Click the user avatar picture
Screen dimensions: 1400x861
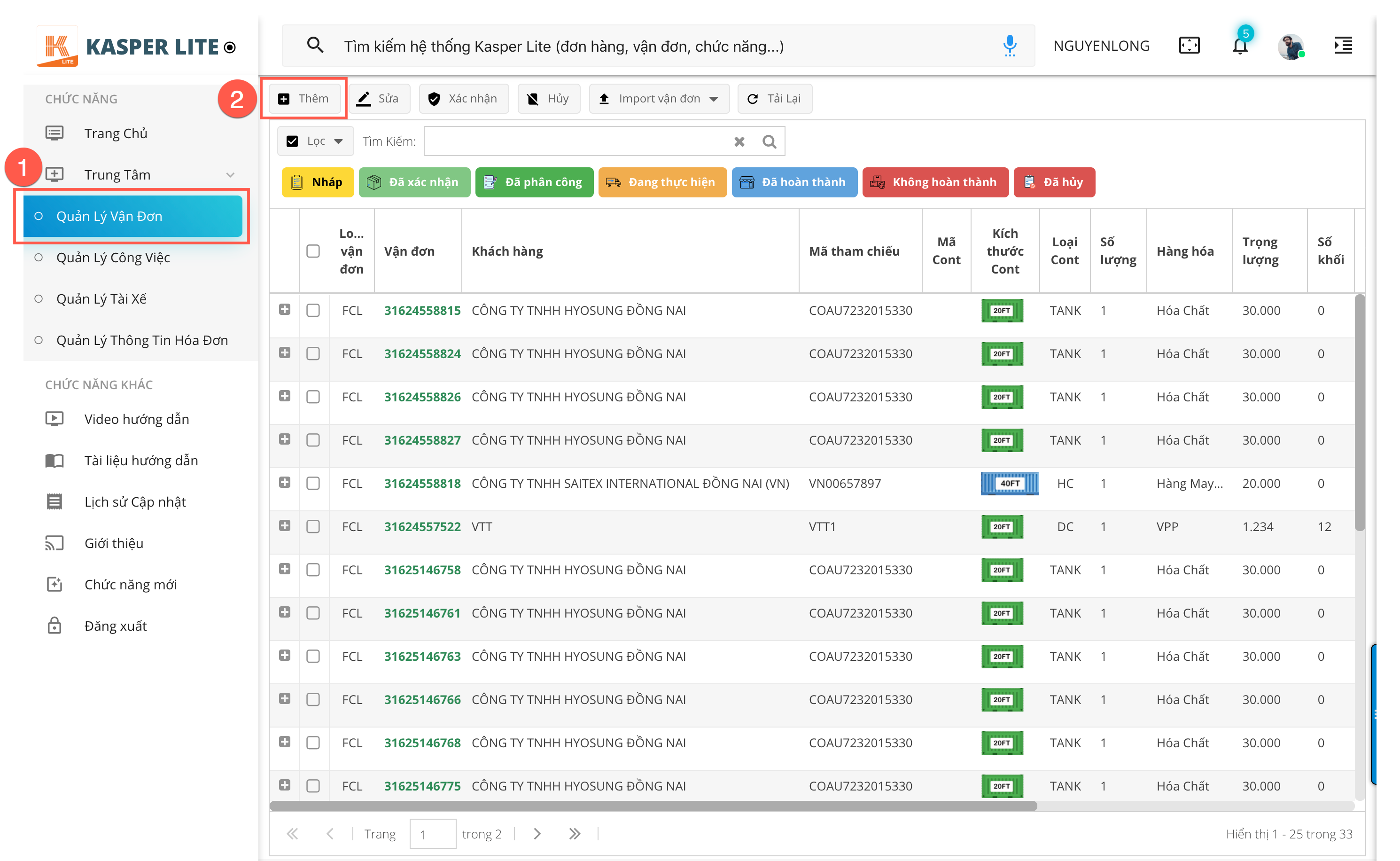tap(1290, 46)
